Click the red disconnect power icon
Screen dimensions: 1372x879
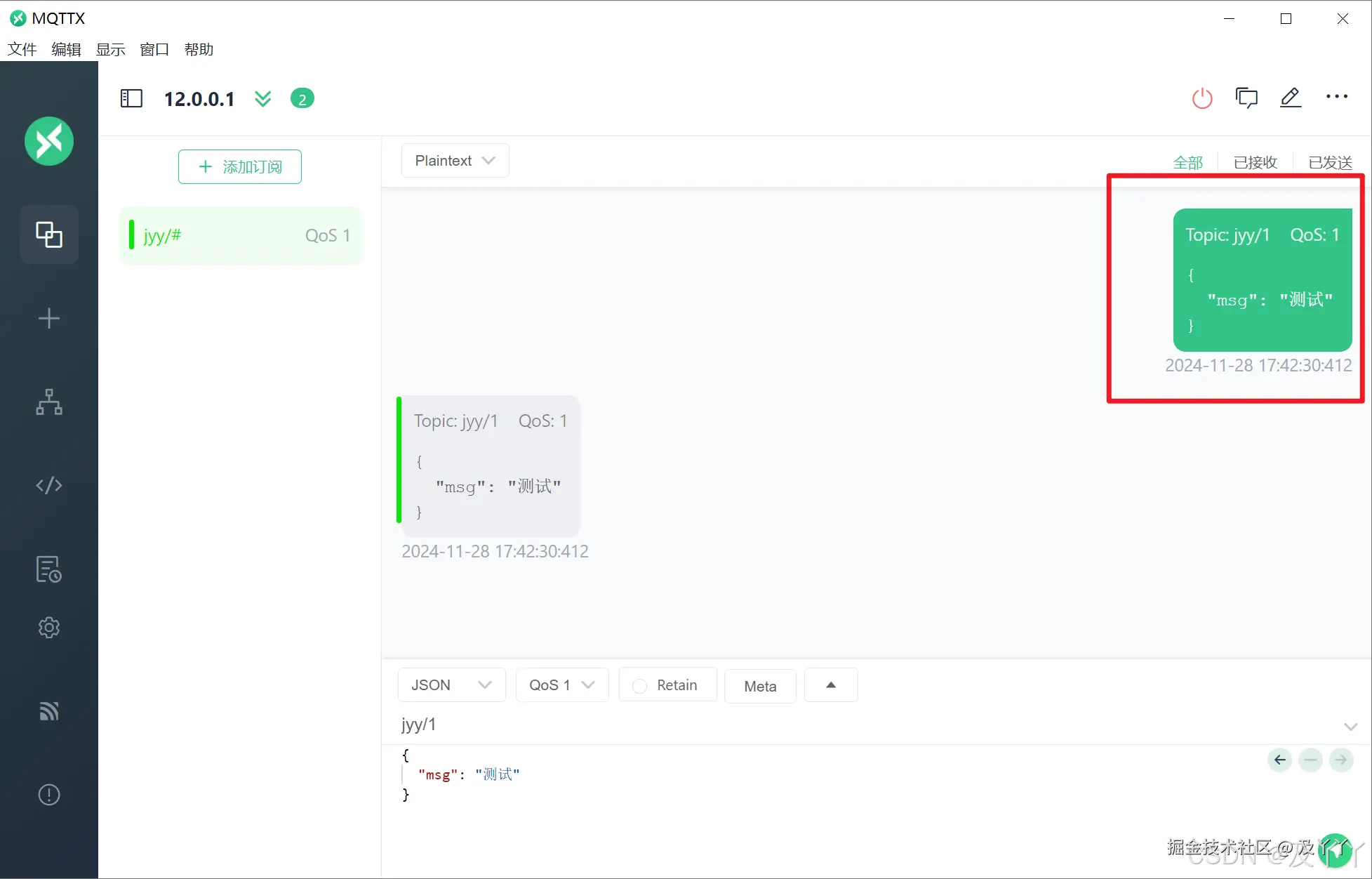tap(1202, 98)
